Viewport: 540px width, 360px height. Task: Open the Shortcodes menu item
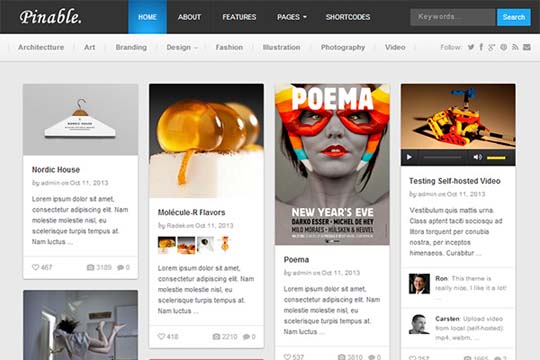pos(348,17)
